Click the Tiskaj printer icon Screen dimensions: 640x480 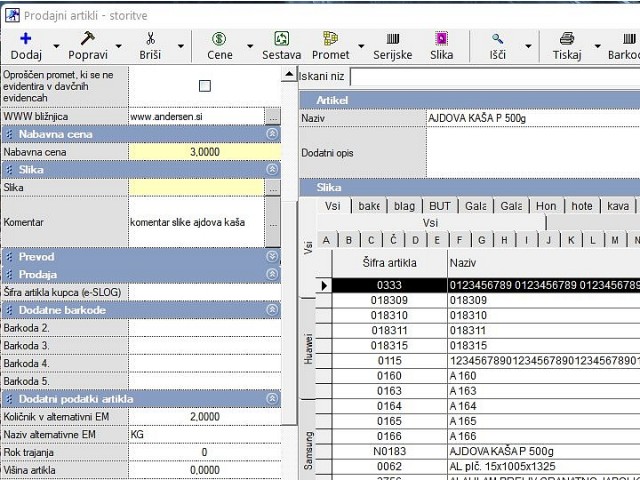pyautogui.click(x=567, y=39)
